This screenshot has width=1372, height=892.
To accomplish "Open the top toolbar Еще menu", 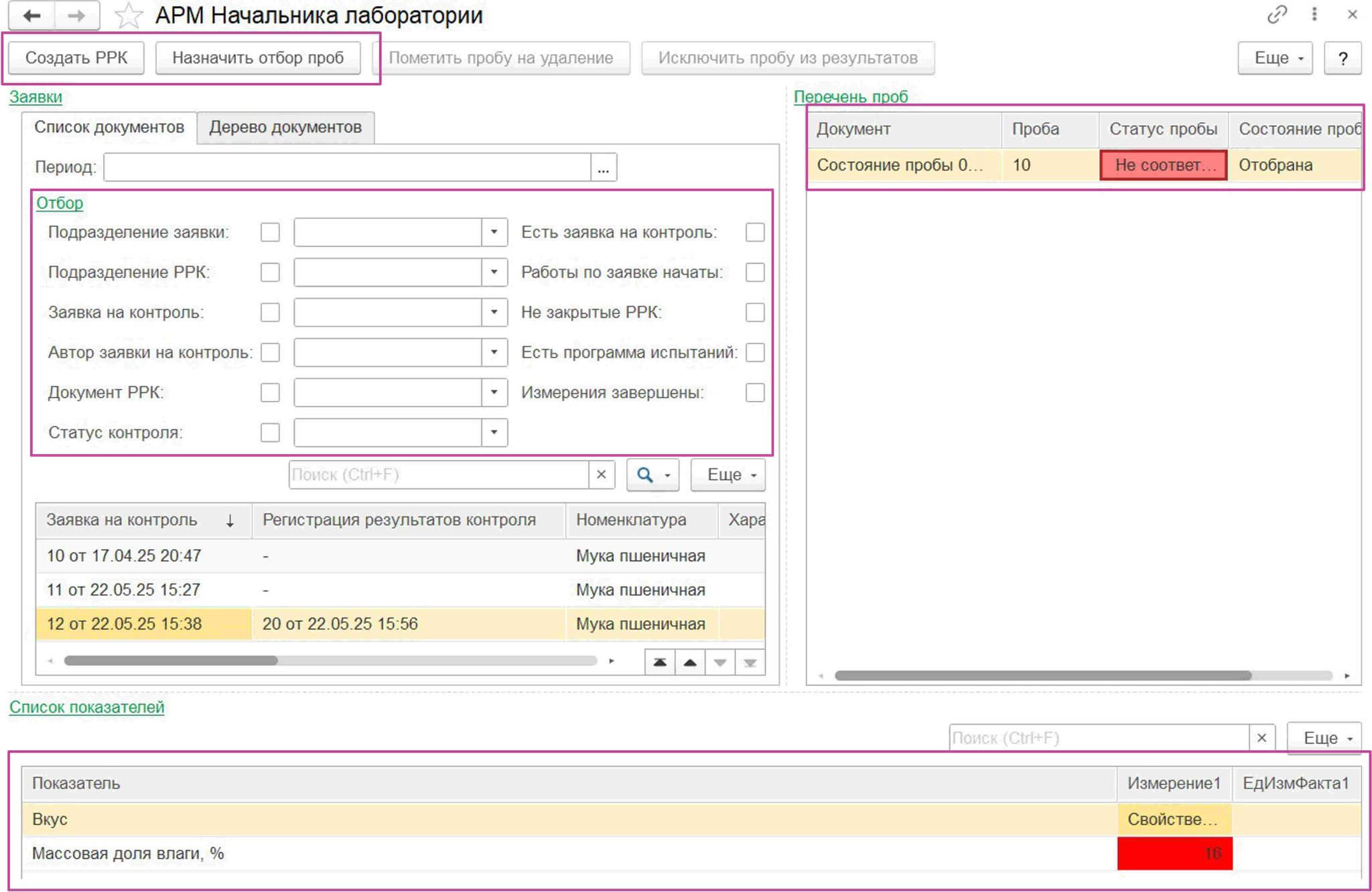I will [1275, 58].
